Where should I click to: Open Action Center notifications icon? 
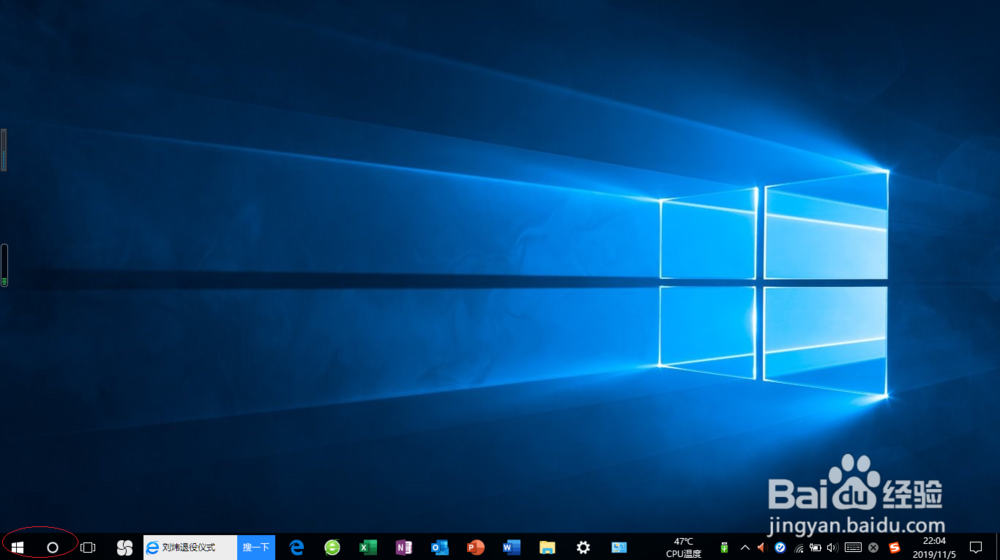pos(976,547)
